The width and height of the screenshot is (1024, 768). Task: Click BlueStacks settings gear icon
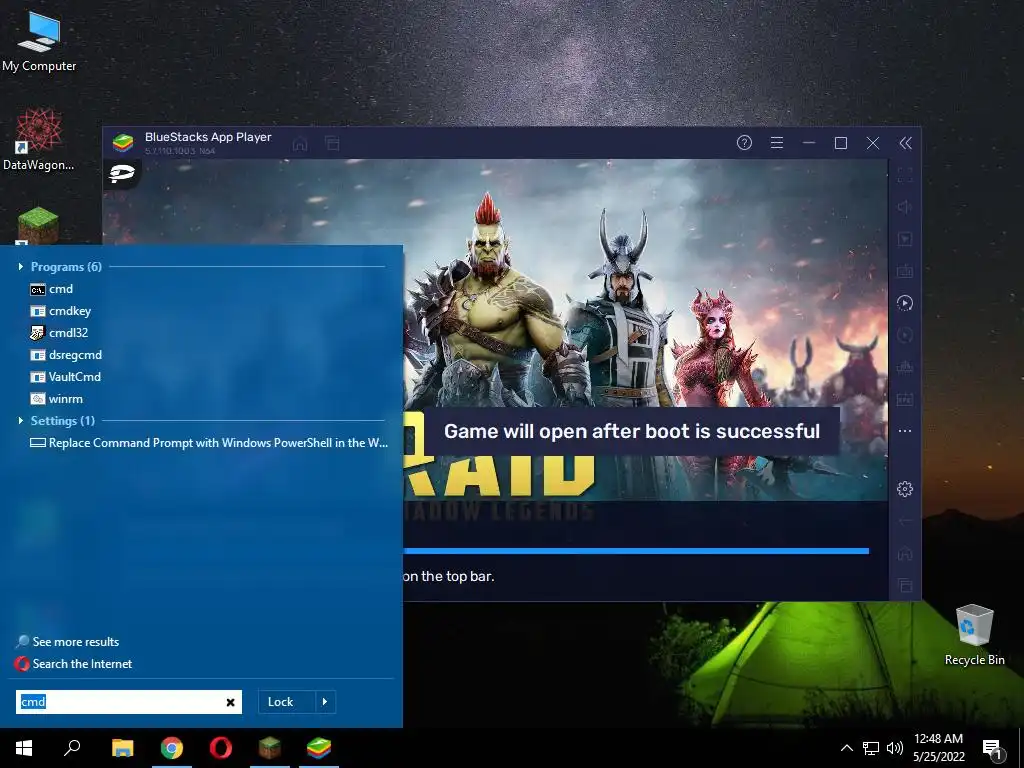click(904, 488)
